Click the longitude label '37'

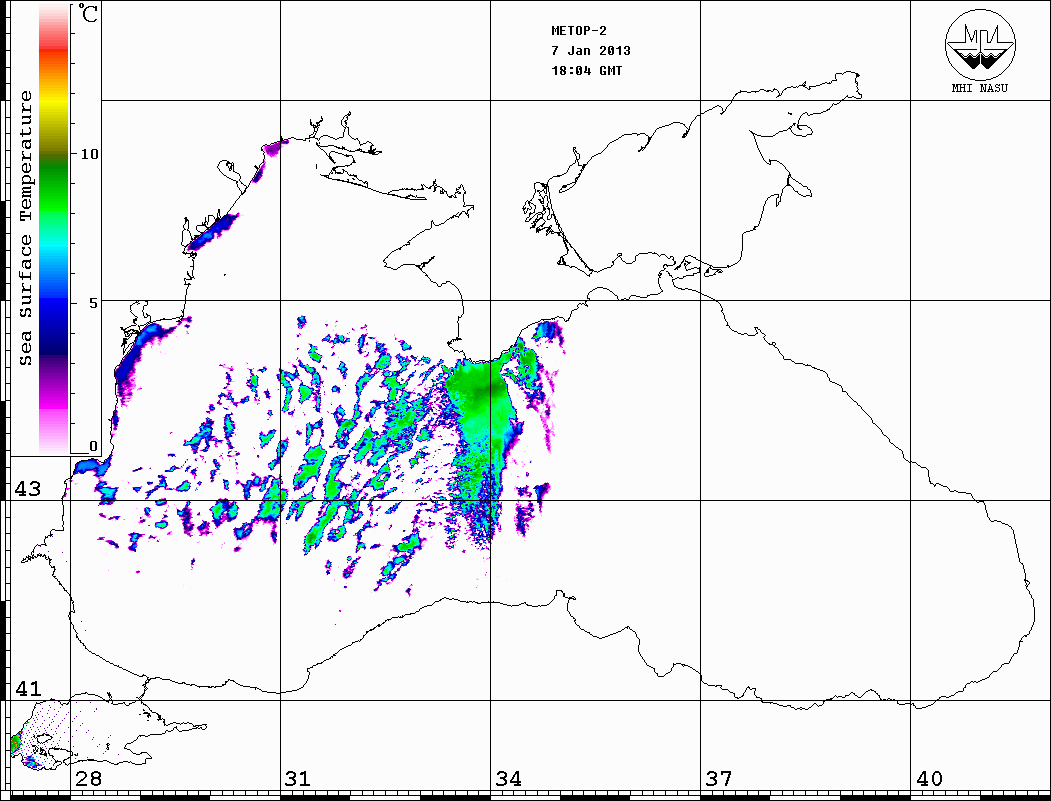pos(719,779)
